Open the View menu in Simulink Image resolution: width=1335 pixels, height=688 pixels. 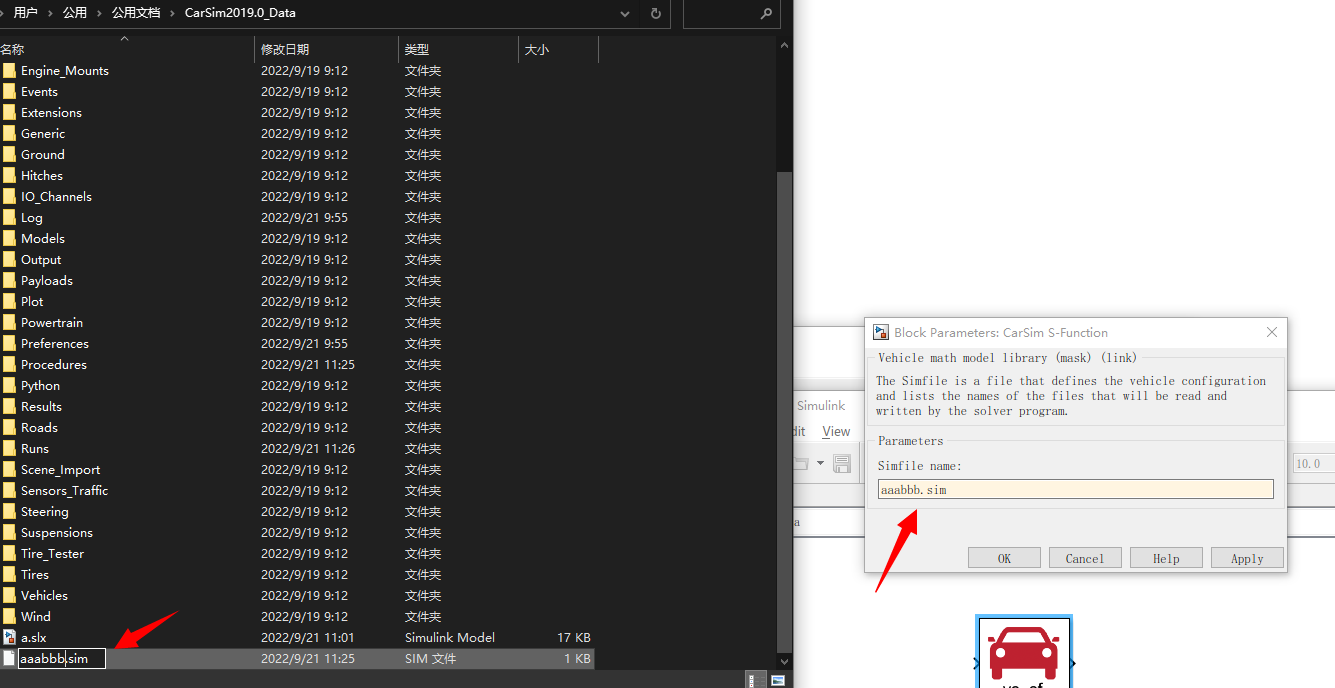tap(836, 432)
